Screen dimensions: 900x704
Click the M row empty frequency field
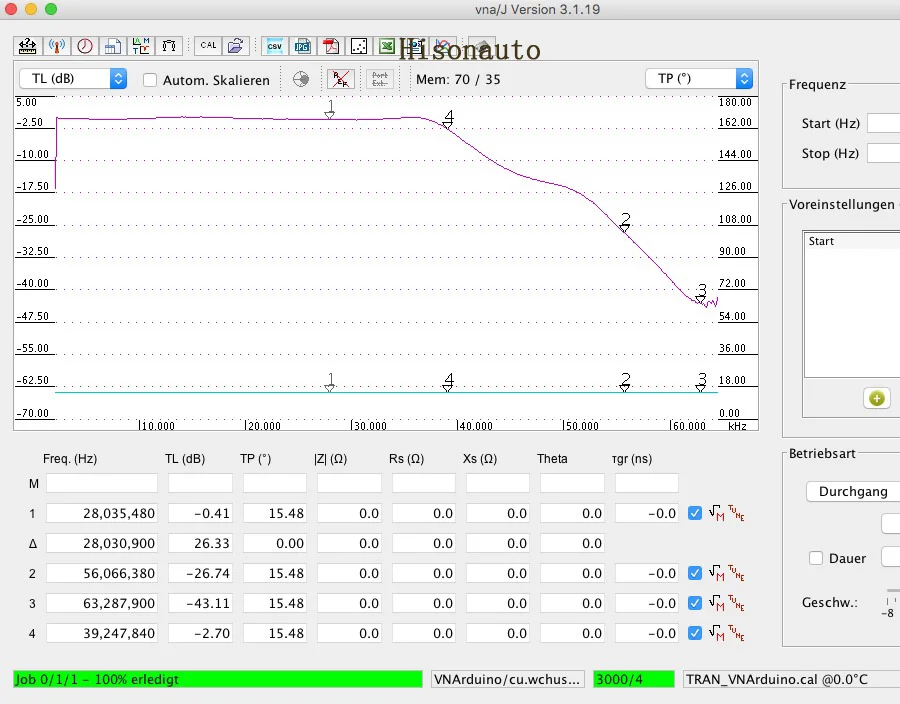click(102, 483)
